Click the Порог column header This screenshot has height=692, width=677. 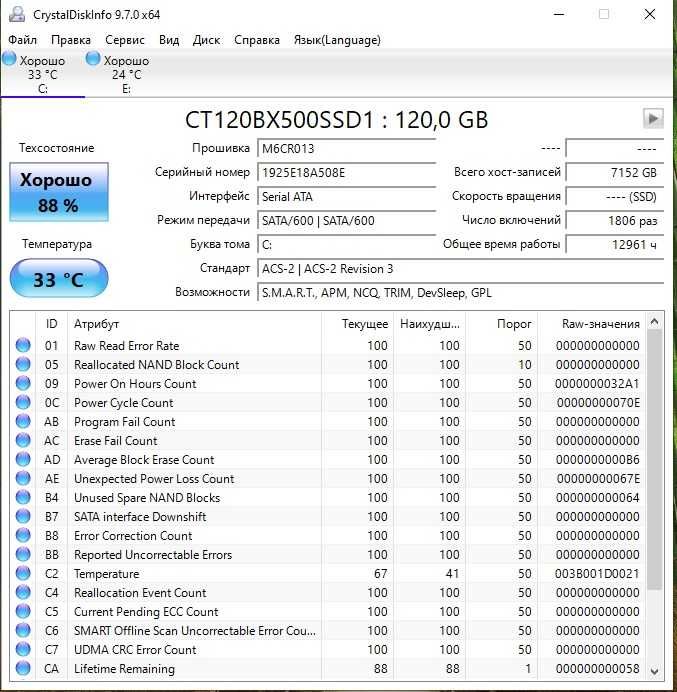click(x=501, y=324)
